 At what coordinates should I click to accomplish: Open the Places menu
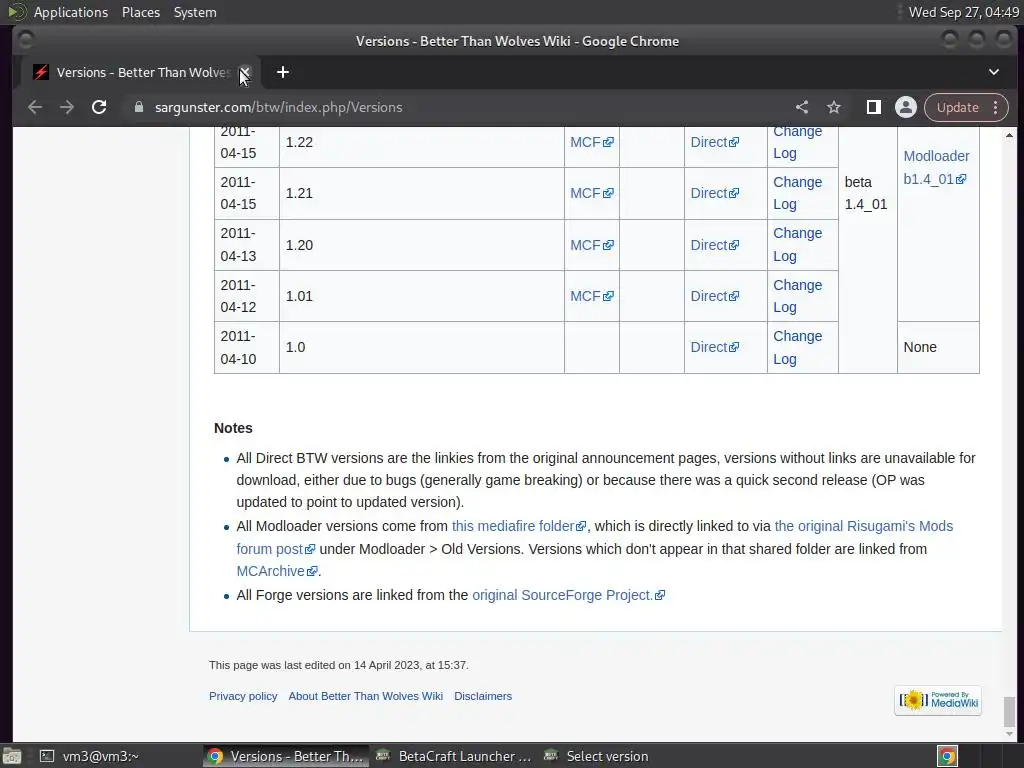point(140,12)
